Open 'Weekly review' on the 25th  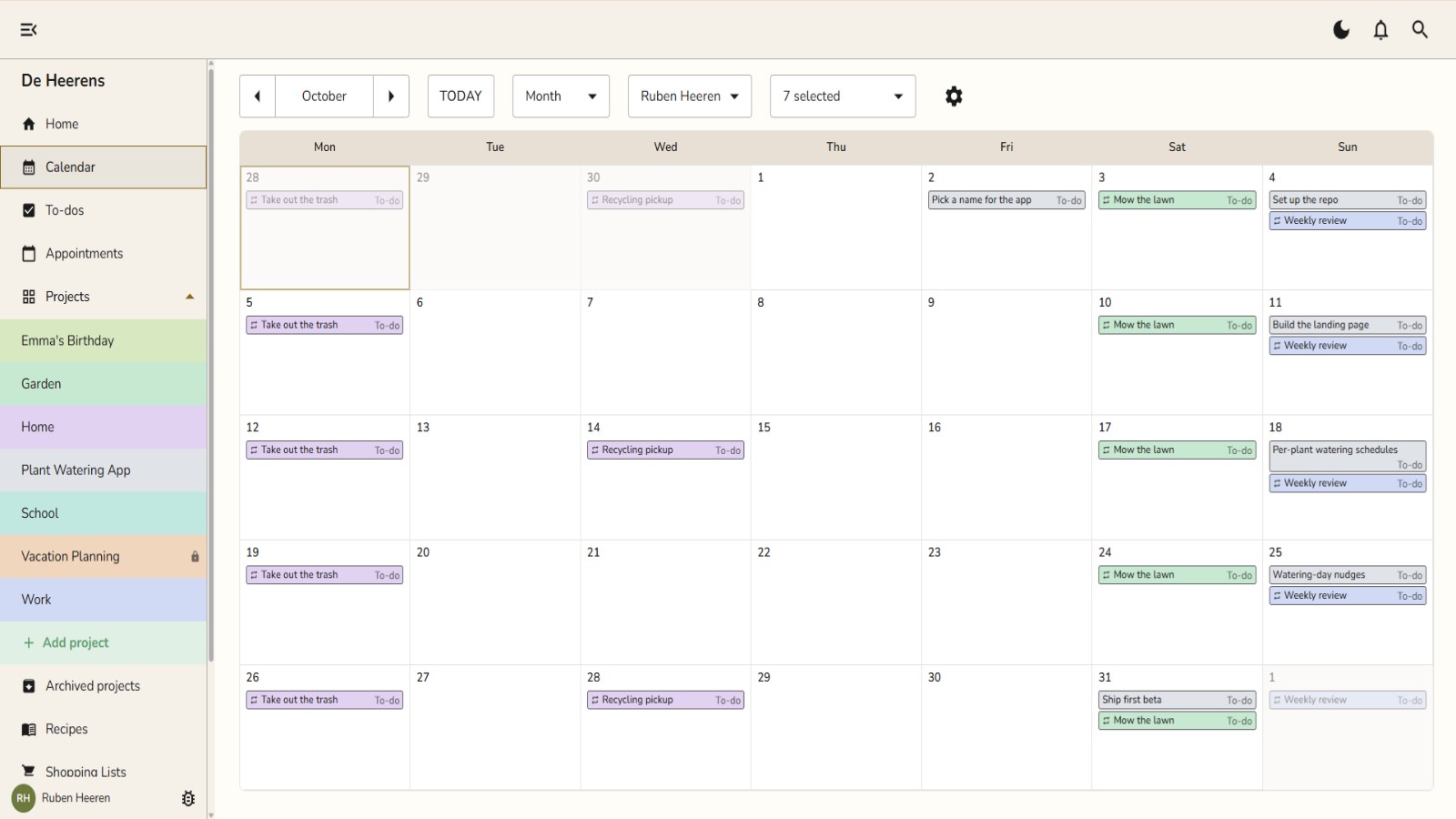tap(1348, 596)
